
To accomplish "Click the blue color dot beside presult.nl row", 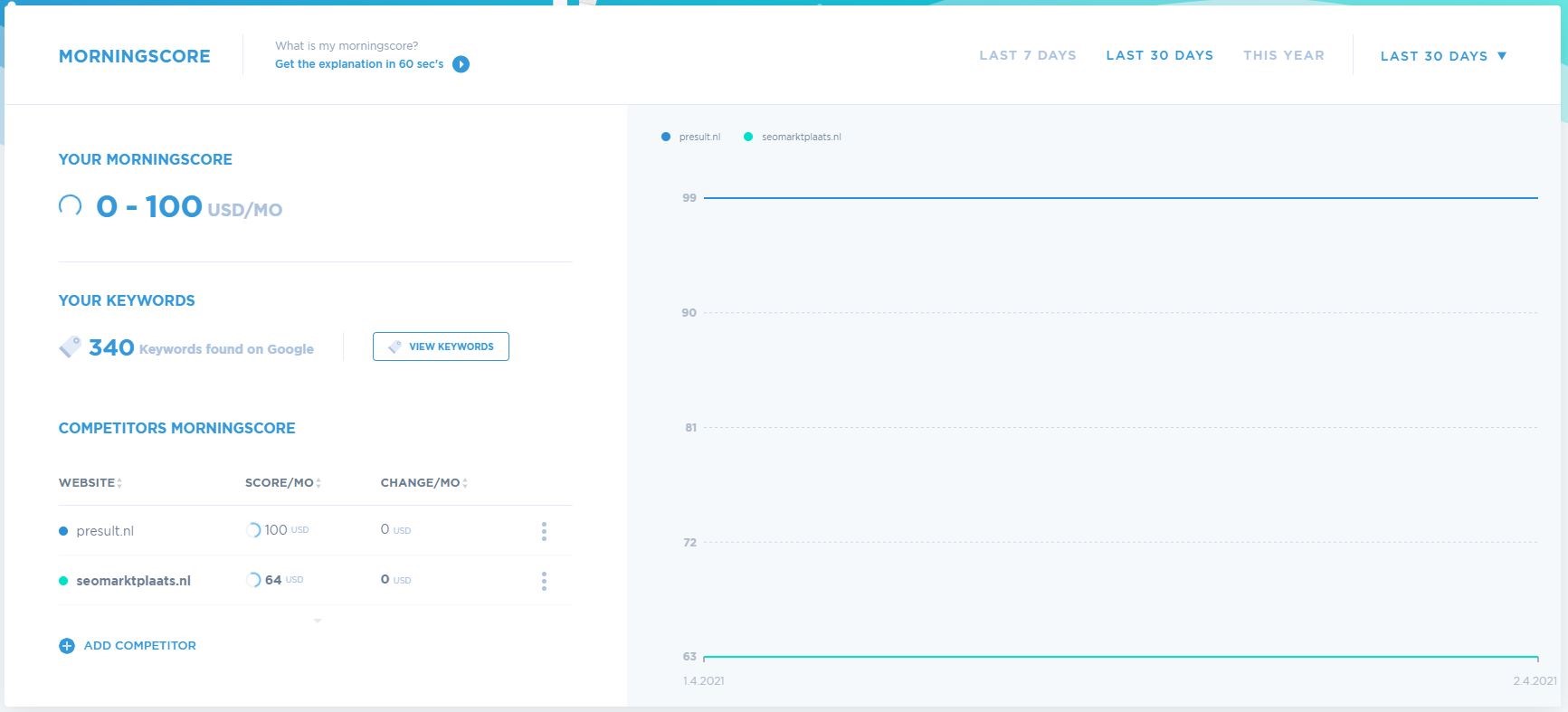I will [63, 531].
